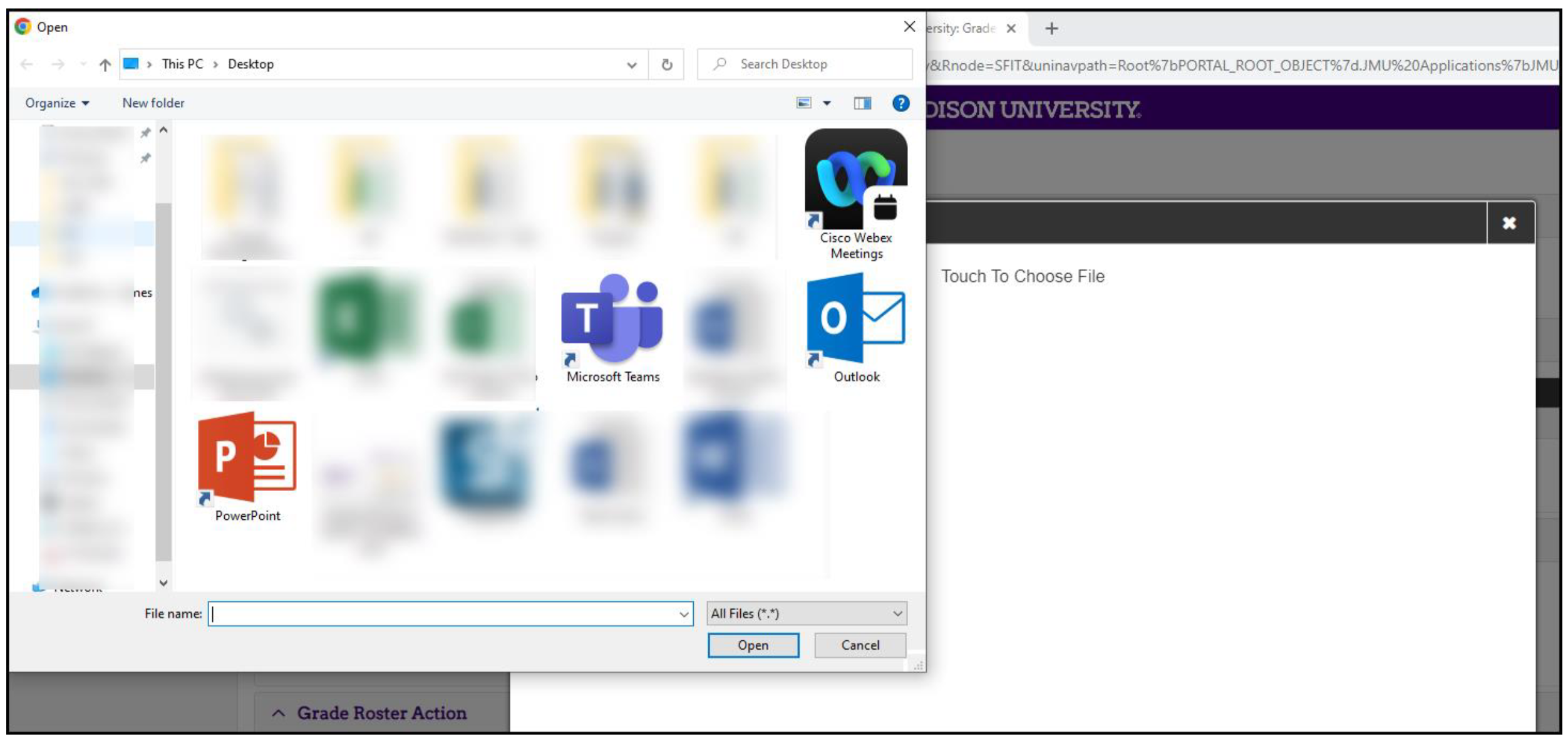Expand the recent locations dropdown arrow

(x=83, y=65)
